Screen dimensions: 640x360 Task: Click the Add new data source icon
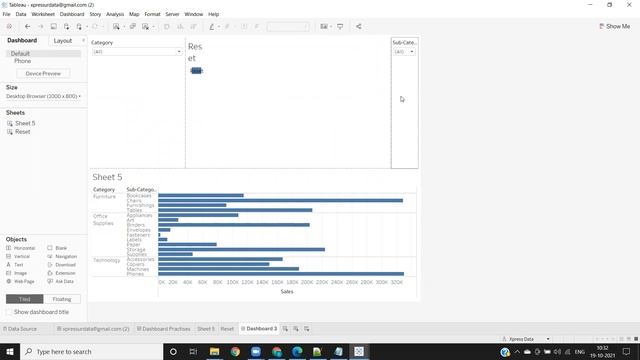pos(66,27)
